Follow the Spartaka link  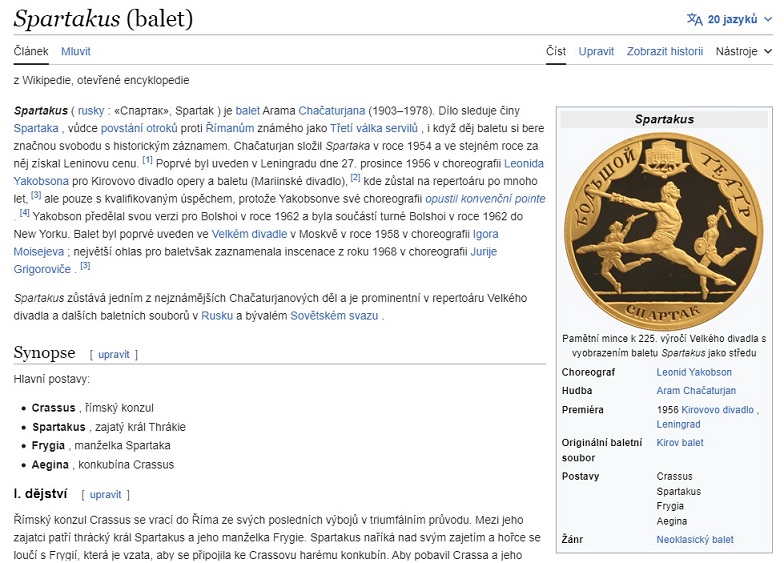36,128
